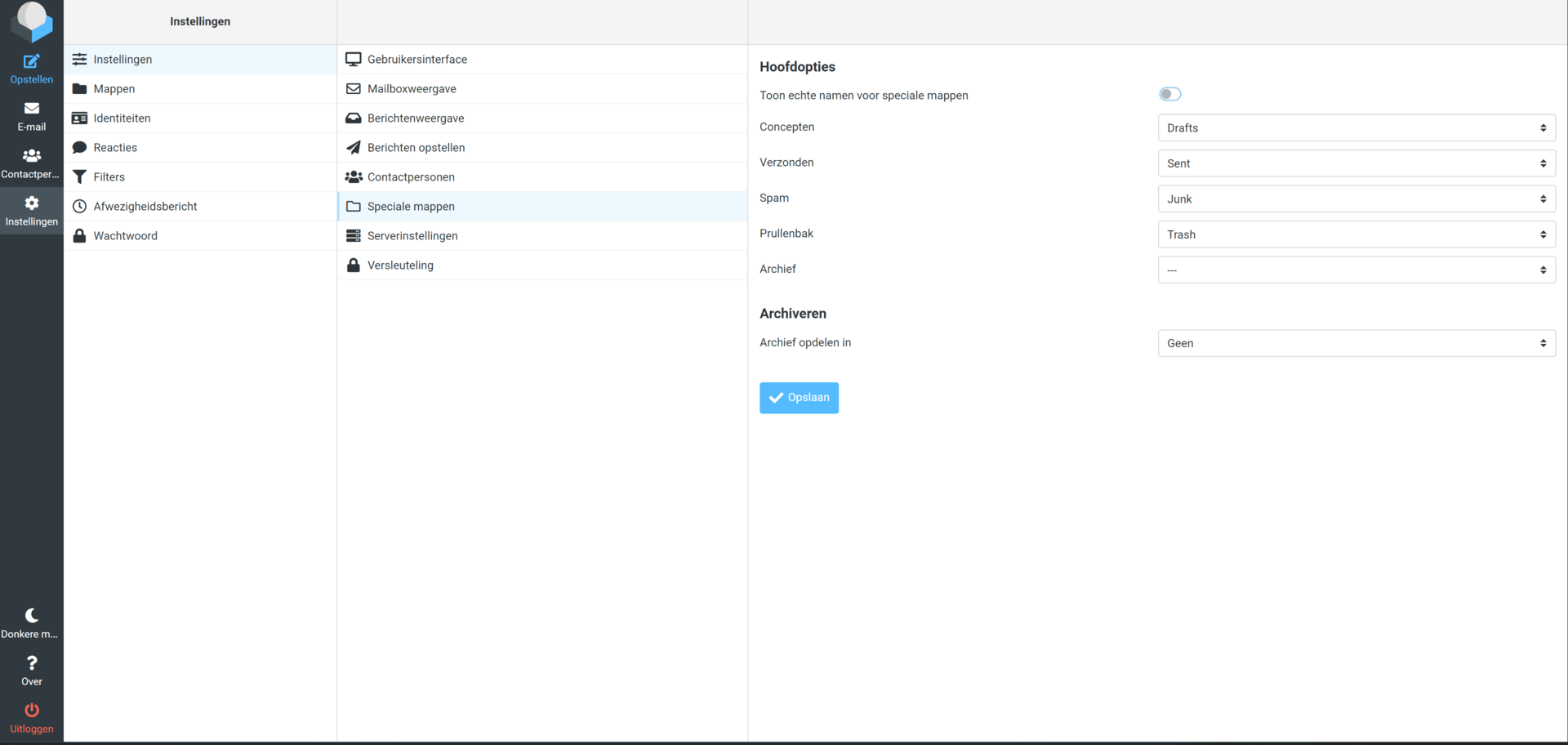Click the server icon beside Serverinstellingen

point(354,236)
